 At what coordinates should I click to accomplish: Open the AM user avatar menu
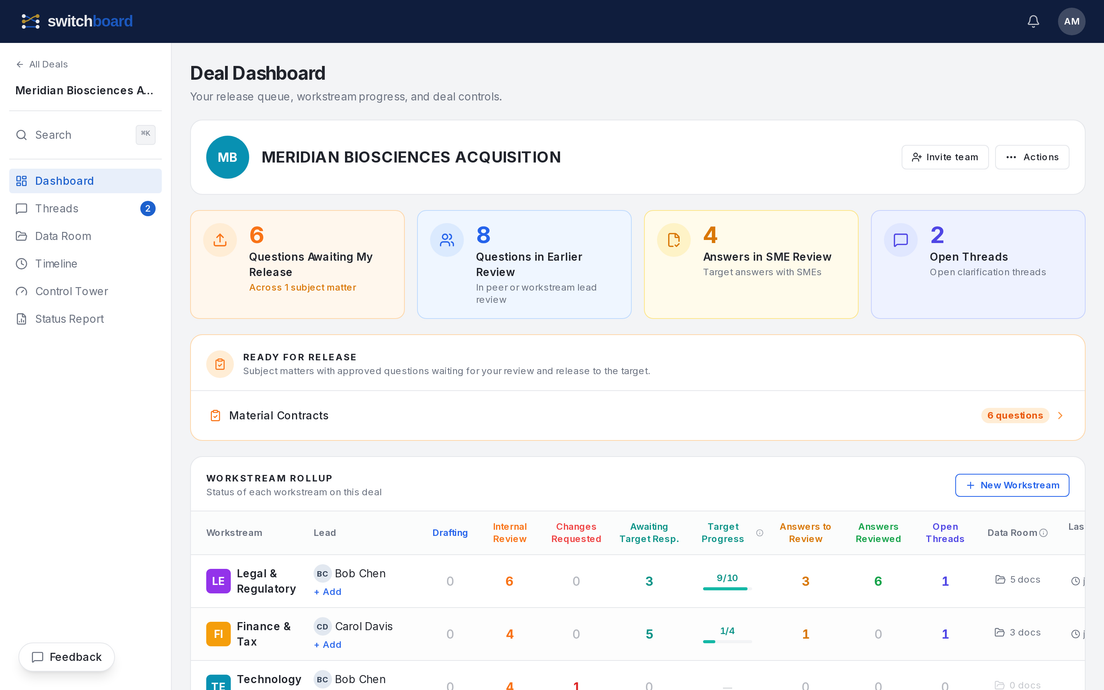[1071, 21]
